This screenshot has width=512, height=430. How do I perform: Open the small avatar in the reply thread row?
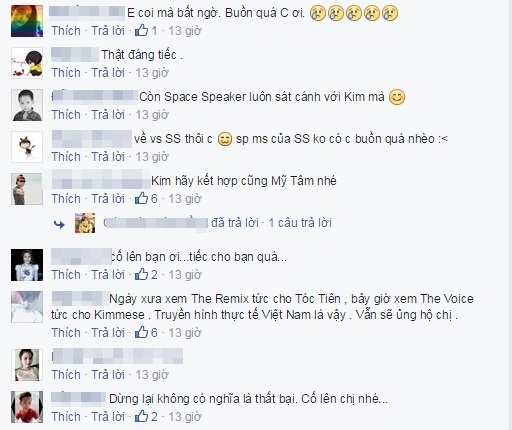click(85, 223)
